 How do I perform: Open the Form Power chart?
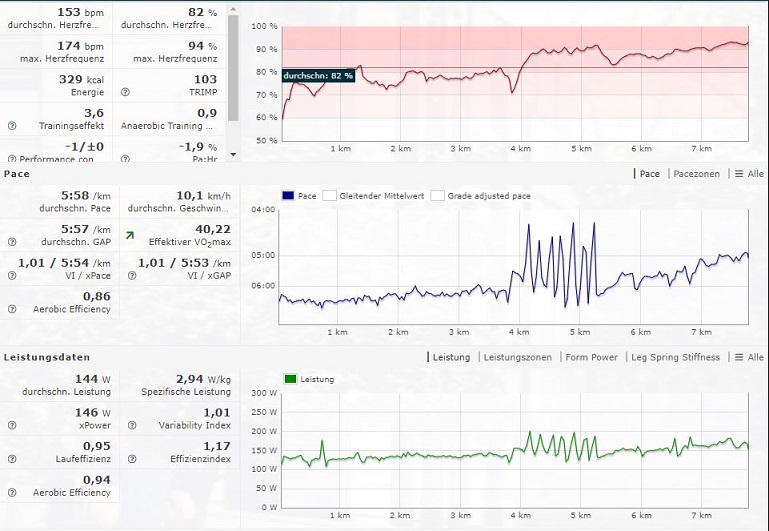591,357
